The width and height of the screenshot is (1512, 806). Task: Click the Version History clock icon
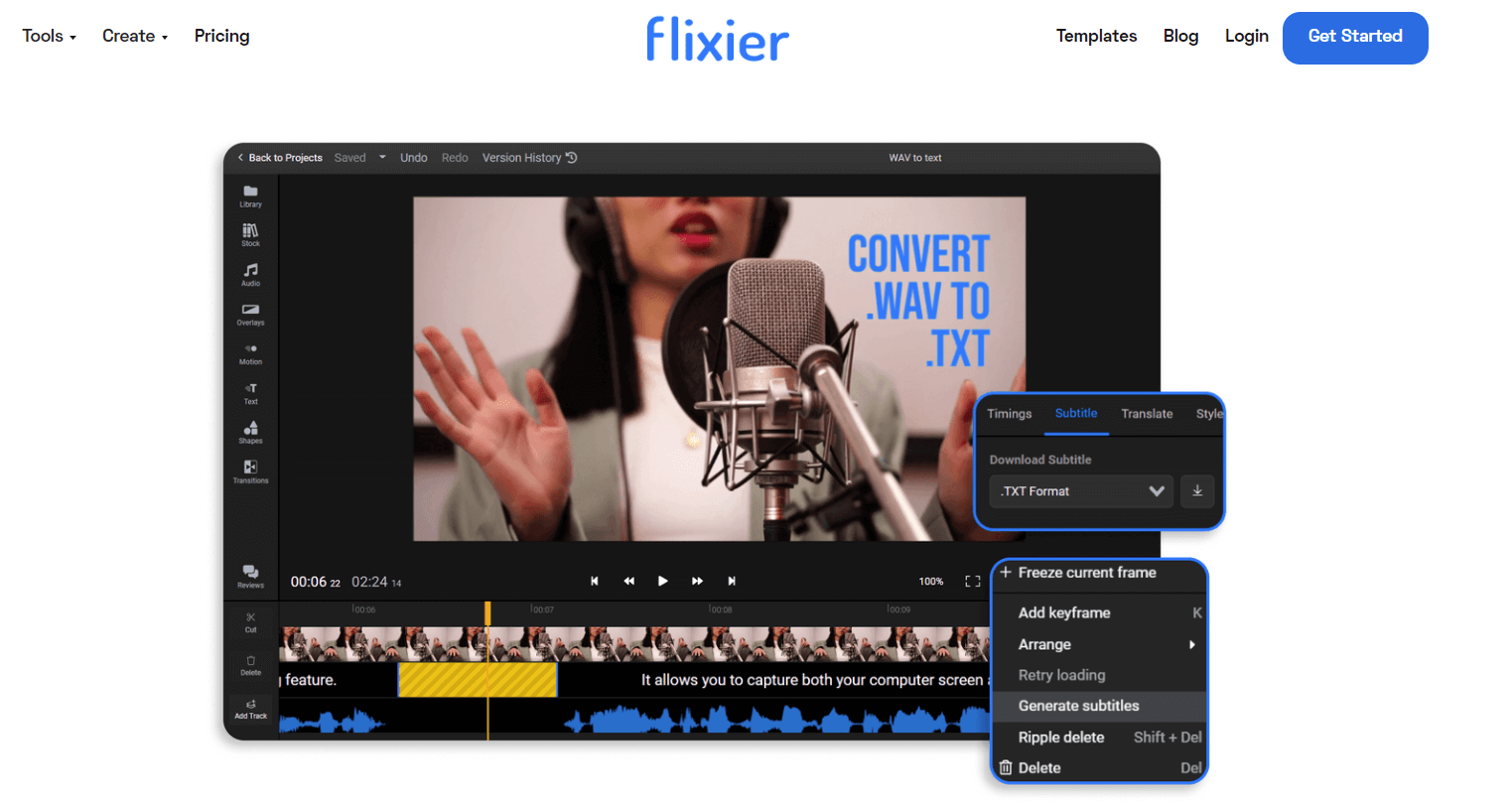572,158
